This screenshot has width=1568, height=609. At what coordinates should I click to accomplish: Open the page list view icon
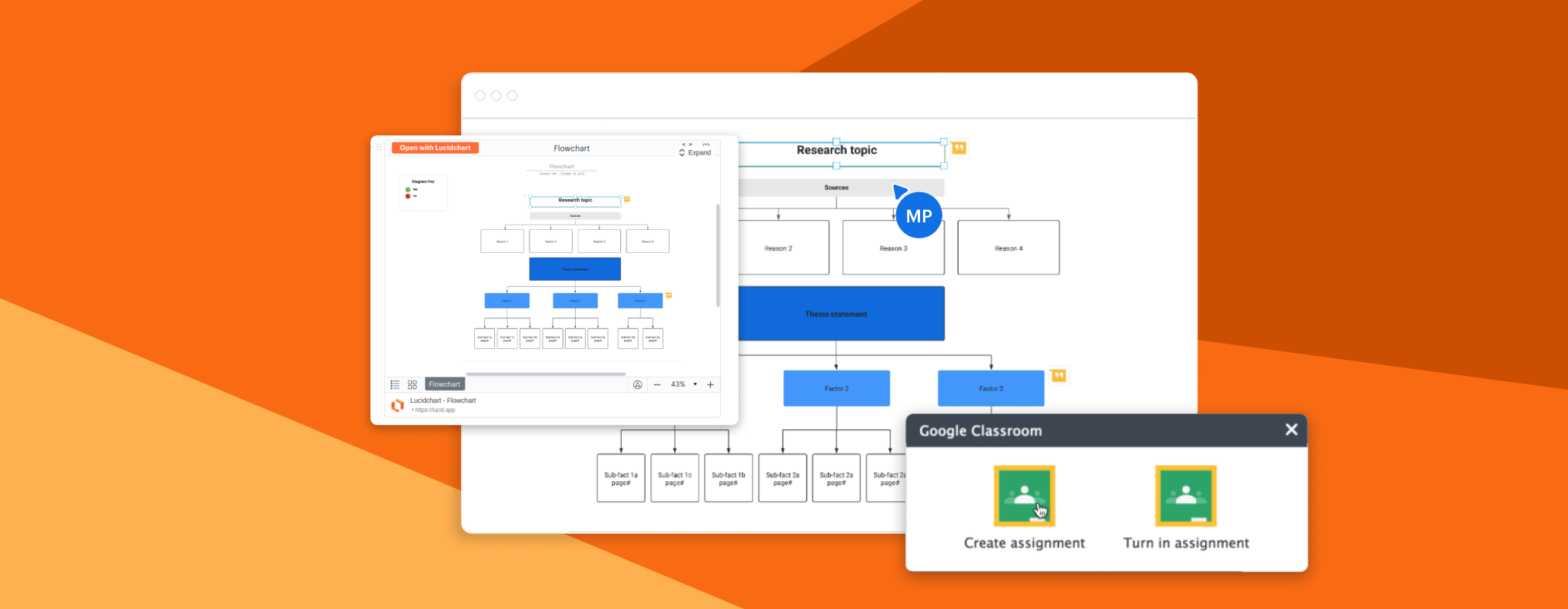coord(395,384)
